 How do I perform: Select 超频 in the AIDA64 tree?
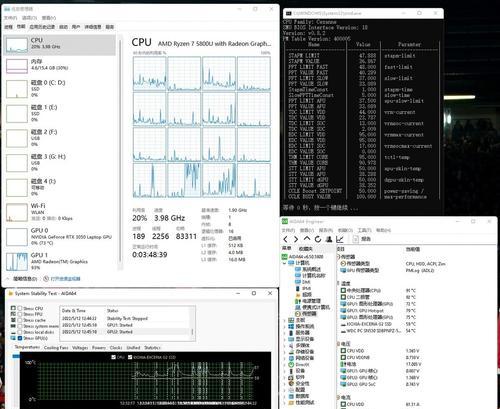pos(304,295)
